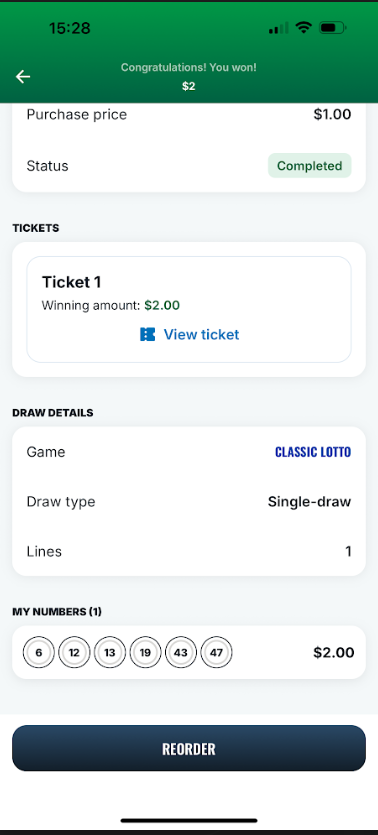Select number ball 43
This screenshot has width=378, height=835.
(x=181, y=652)
